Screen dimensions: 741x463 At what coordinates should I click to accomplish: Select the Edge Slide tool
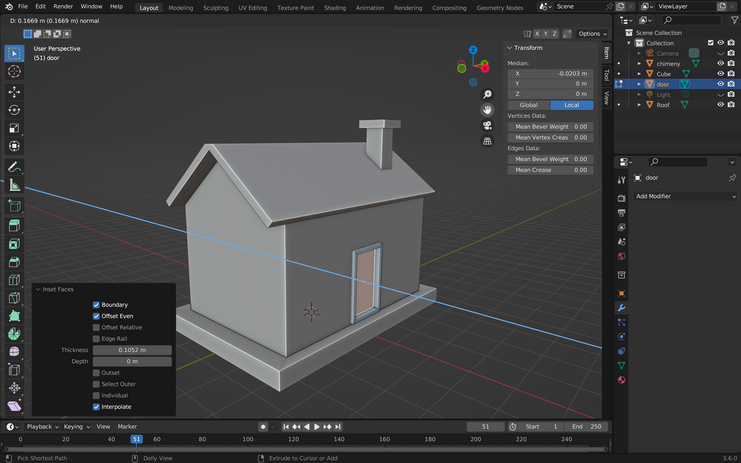pyautogui.click(x=14, y=369)
